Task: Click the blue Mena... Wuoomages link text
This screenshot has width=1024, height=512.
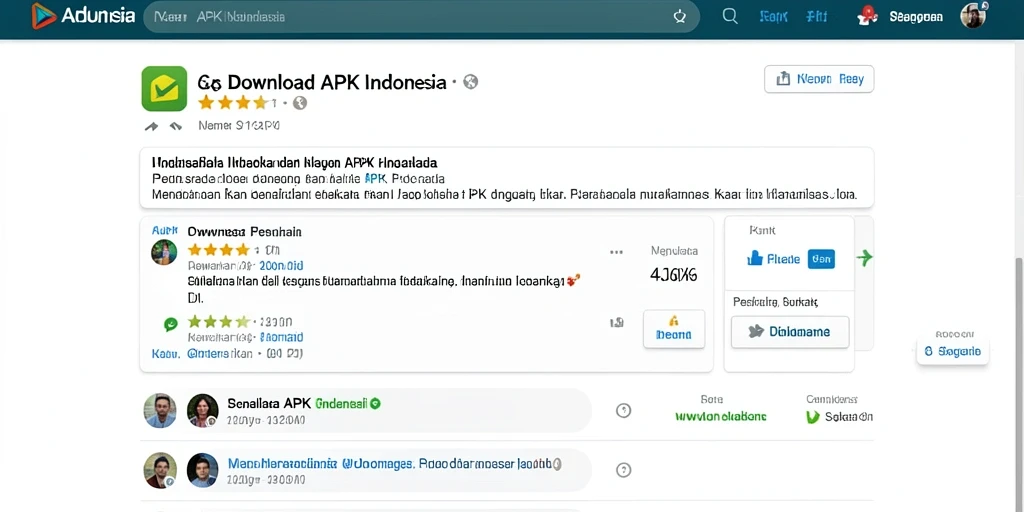Action: 321,464
